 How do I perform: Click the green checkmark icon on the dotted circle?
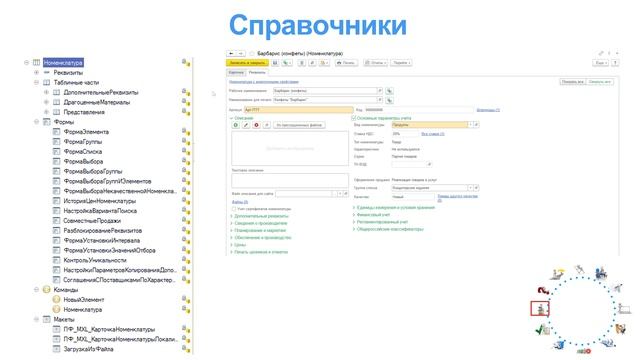(542, 329)
